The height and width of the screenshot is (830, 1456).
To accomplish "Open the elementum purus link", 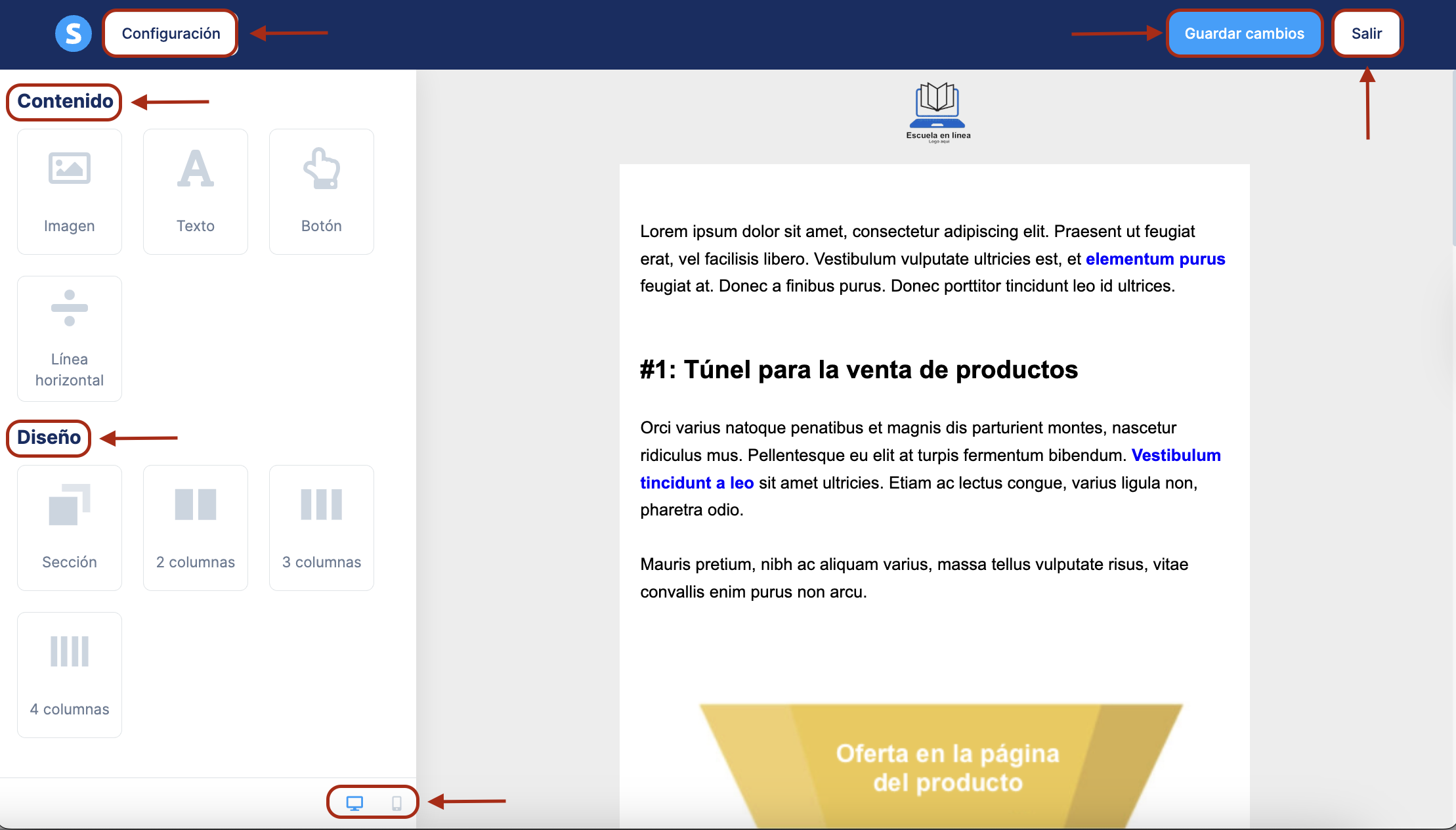I will pos(1155,259).
